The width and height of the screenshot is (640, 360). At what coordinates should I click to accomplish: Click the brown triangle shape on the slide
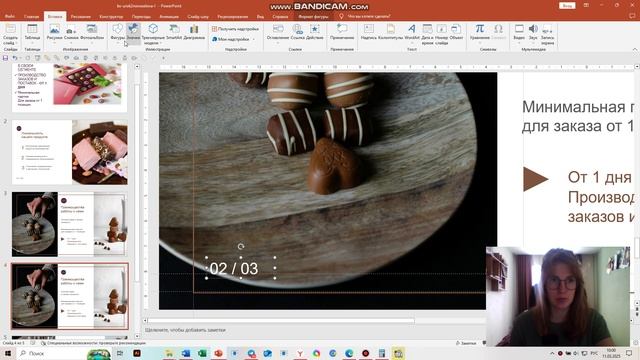point(536,179)
